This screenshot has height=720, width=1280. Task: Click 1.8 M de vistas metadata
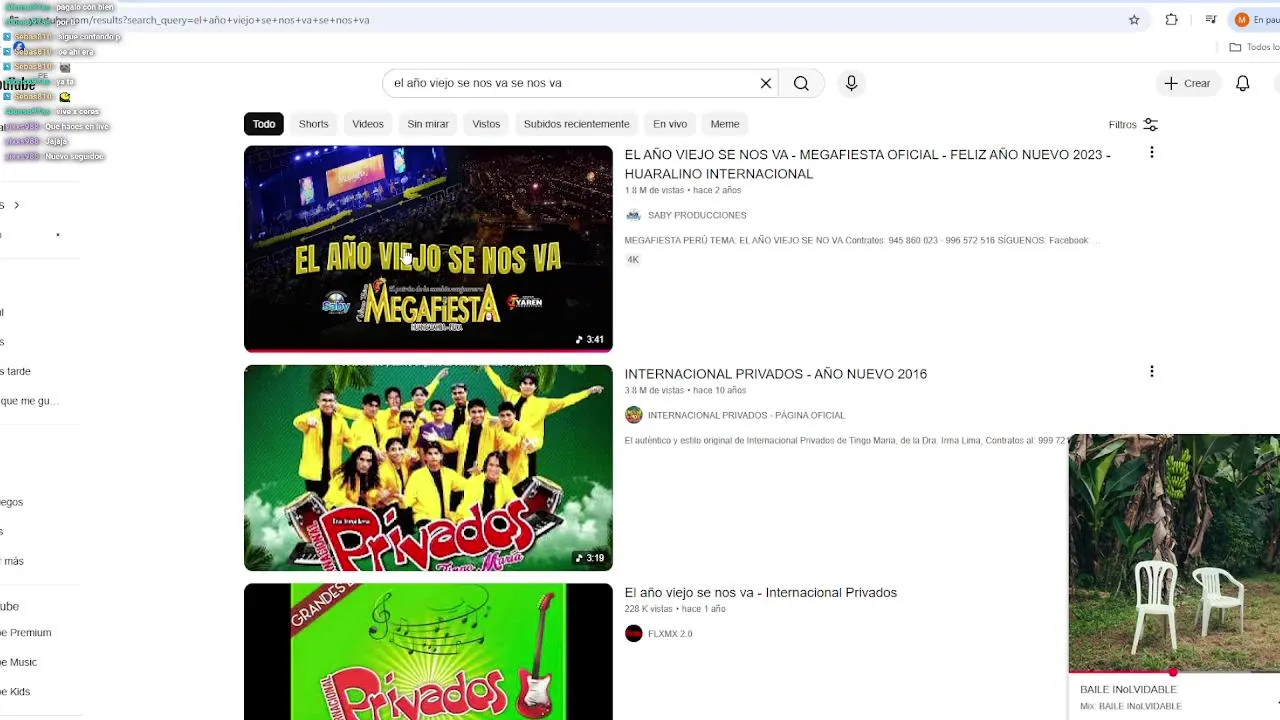pyautogui.click(x=654, y=190)
